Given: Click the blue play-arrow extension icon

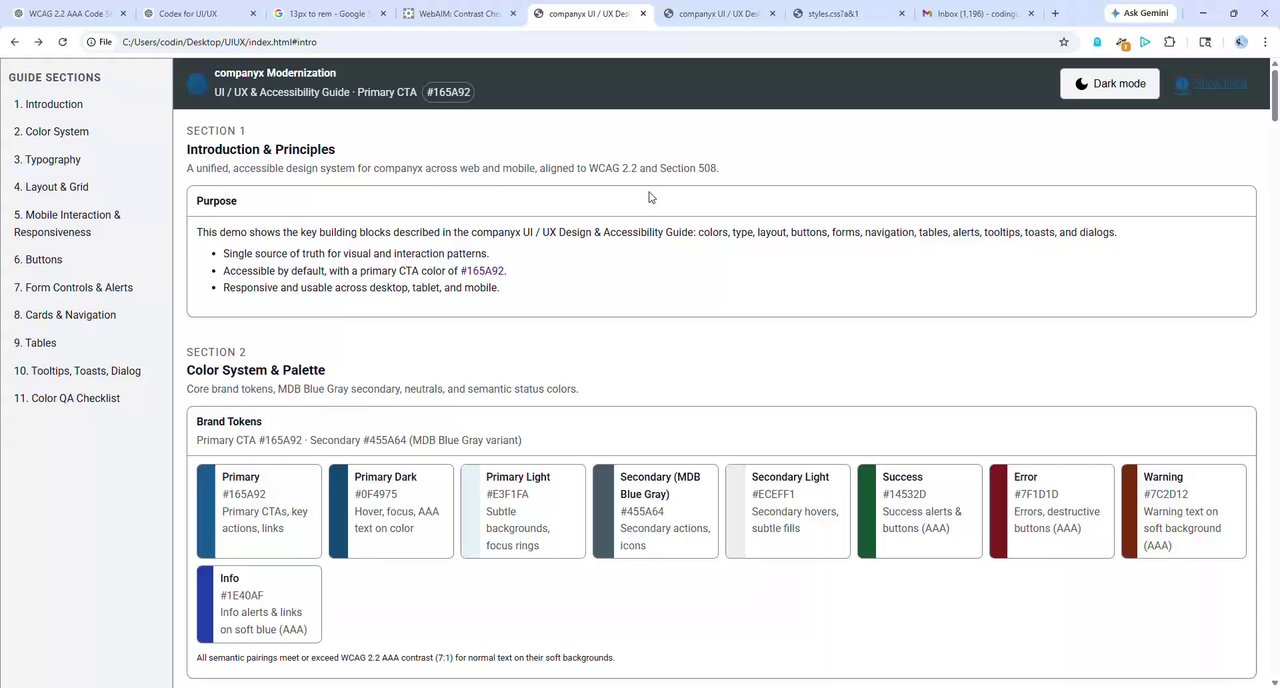Looking at the screenshot, I should click(1145, 42).
